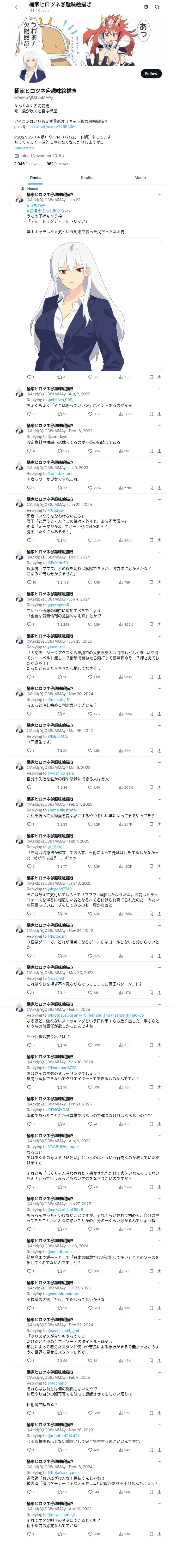
Task: Share the Jun 22, 2025 post
Action: 159,540
